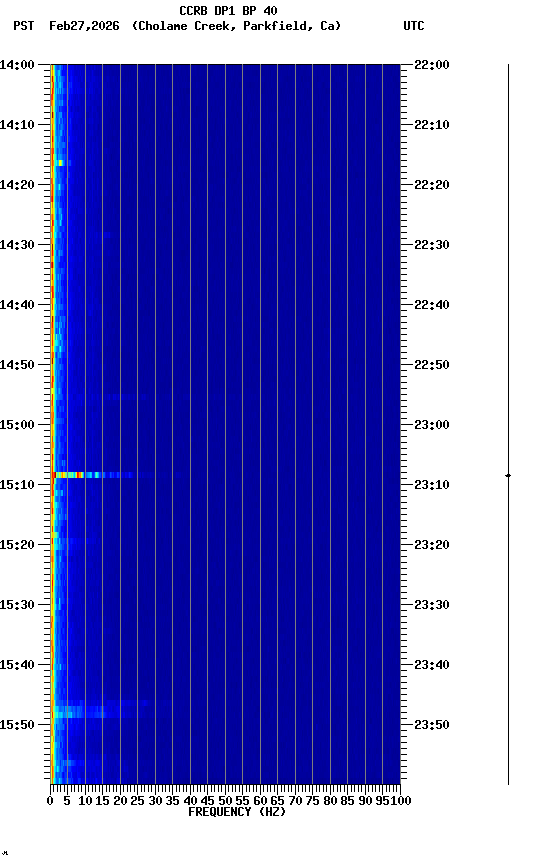Image resolution: width=552 pixels, height=864 pixels.
Task: Click the "23:50" UTC time label
Action: click(x=432, y=725)
